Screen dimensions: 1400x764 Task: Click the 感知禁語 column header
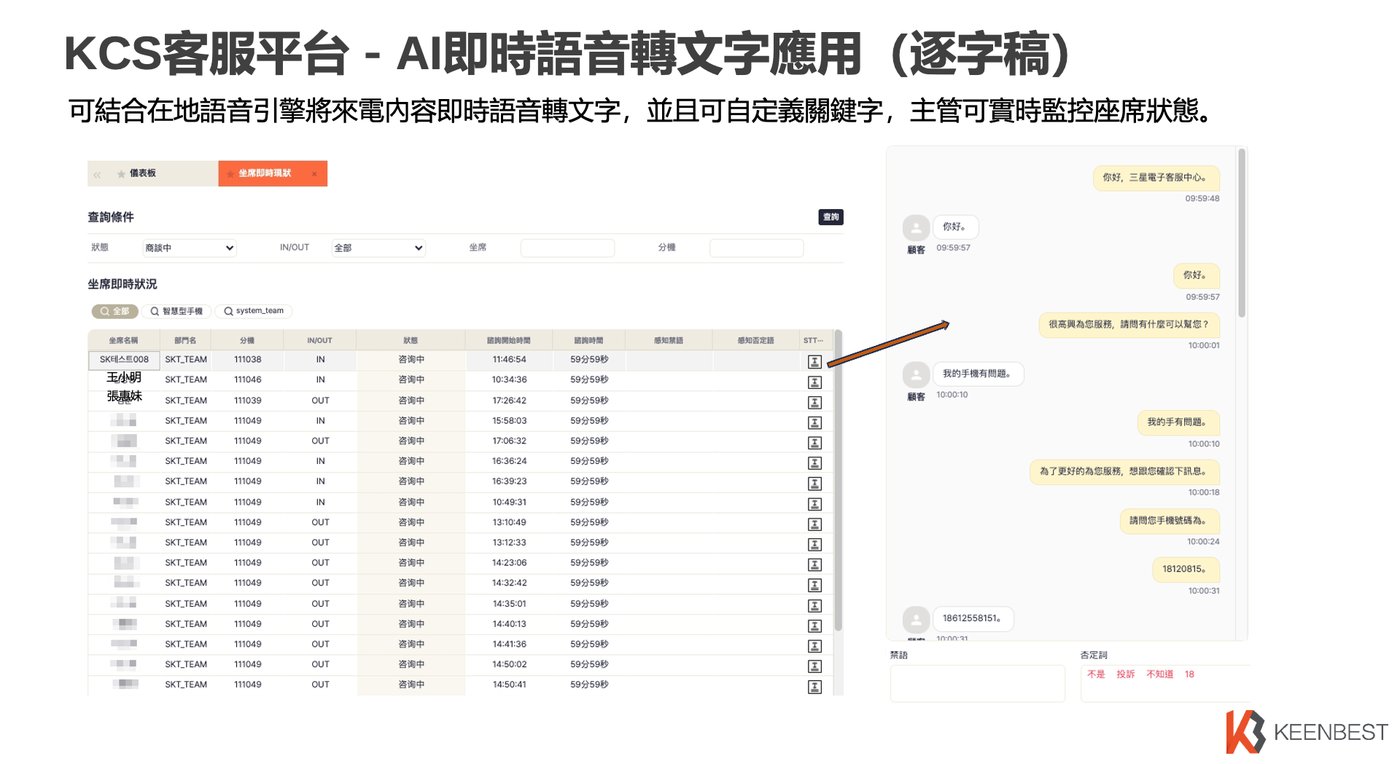point(668,340)
